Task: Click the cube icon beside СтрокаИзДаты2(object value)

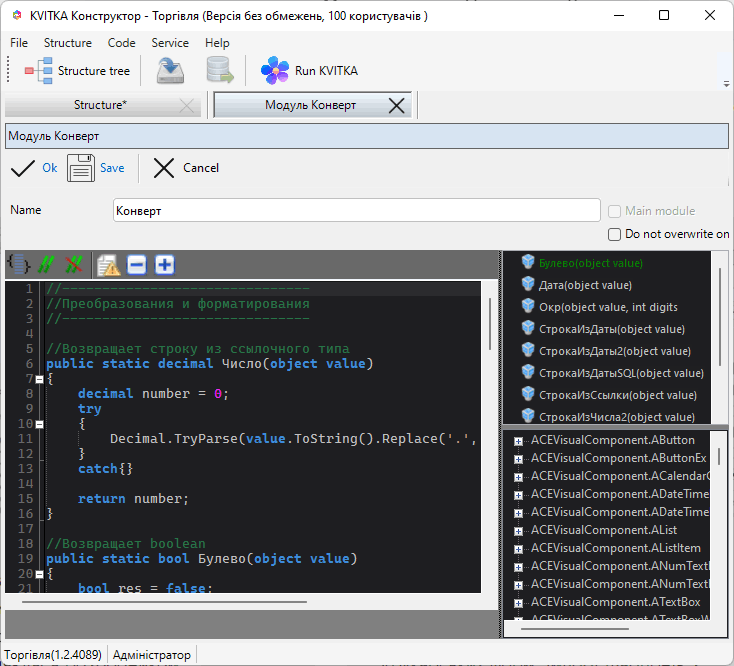Action: 528,350
